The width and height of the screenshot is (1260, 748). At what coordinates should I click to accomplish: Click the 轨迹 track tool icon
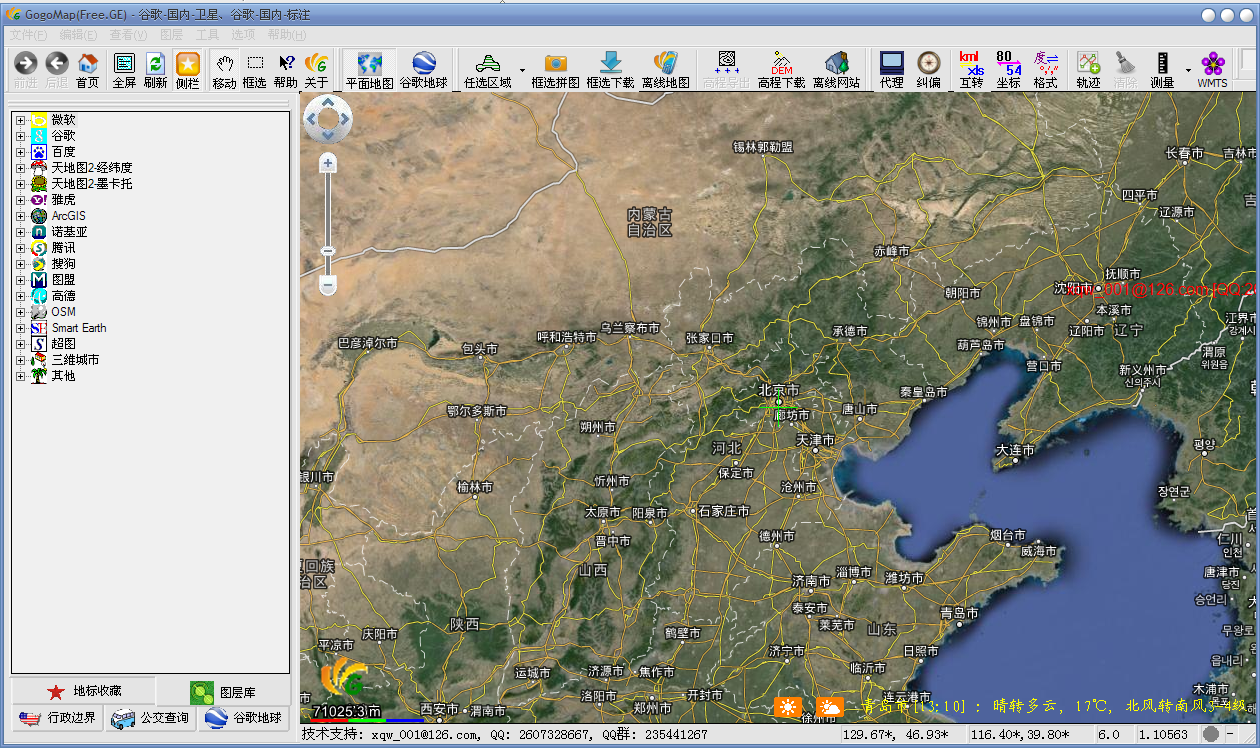(1088, 70)
